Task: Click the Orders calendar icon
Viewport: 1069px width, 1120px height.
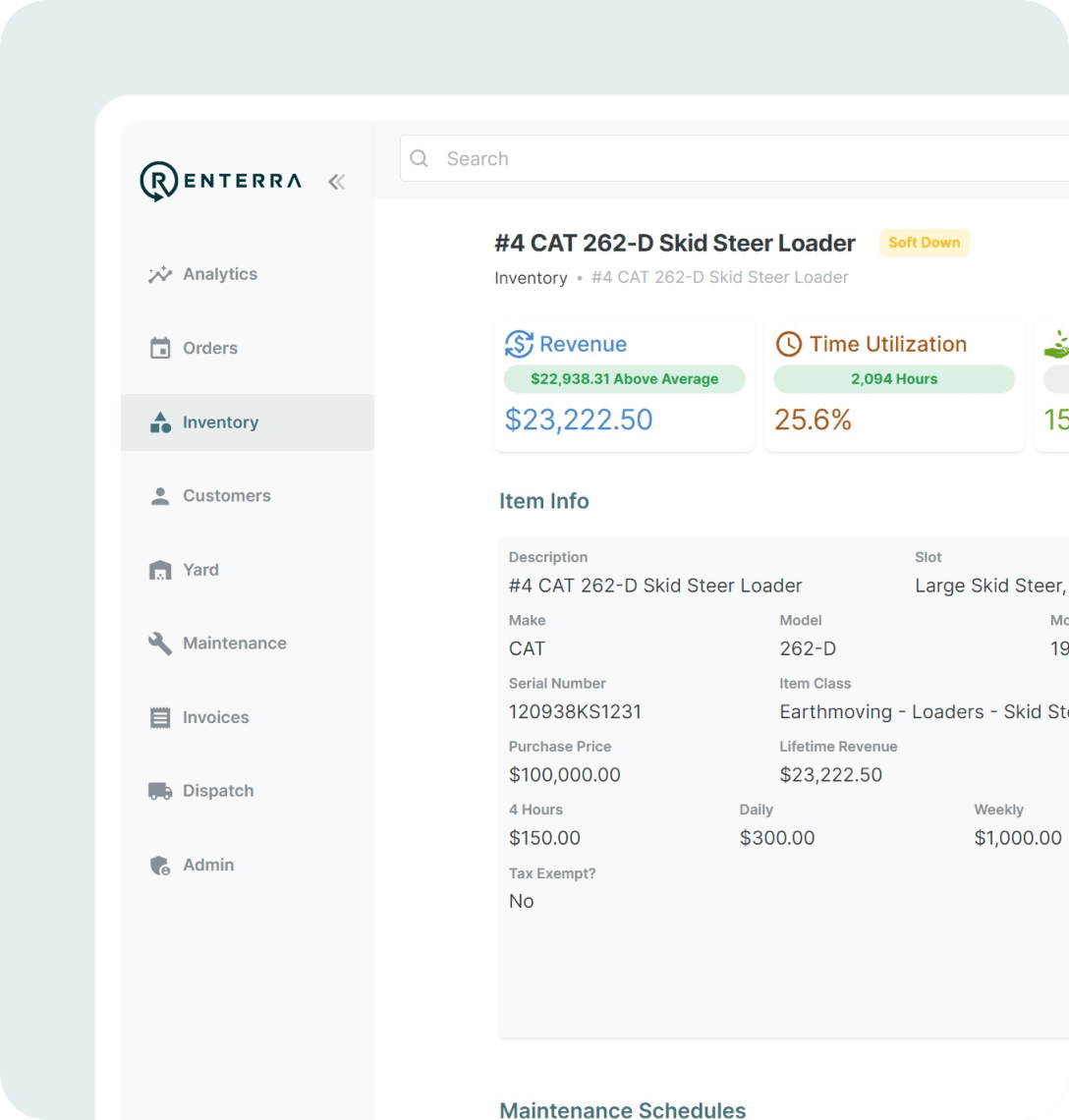Action: [x=160, y=349]
